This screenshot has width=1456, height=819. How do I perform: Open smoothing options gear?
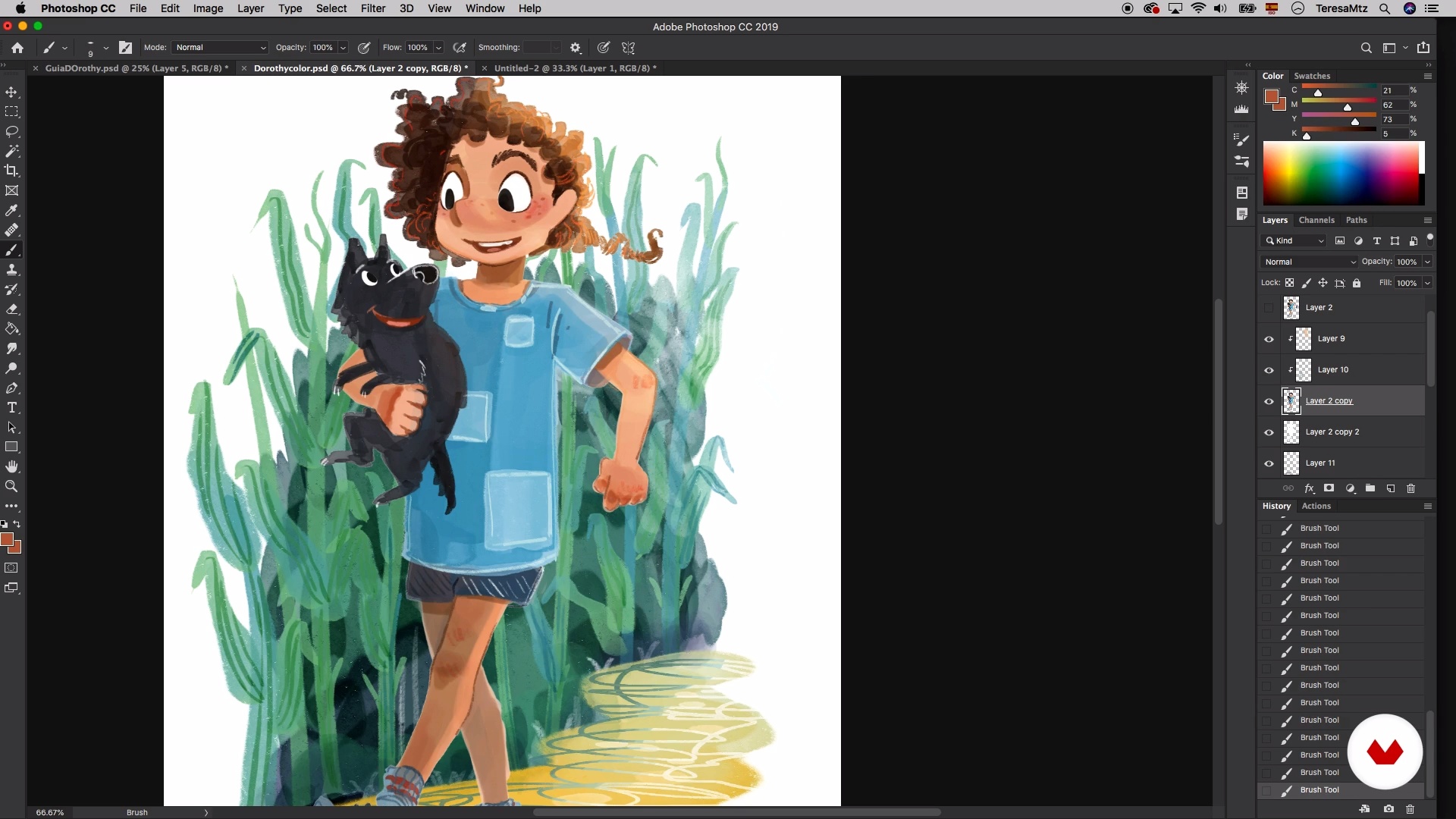pyautogui.click(x=576, y=47)
